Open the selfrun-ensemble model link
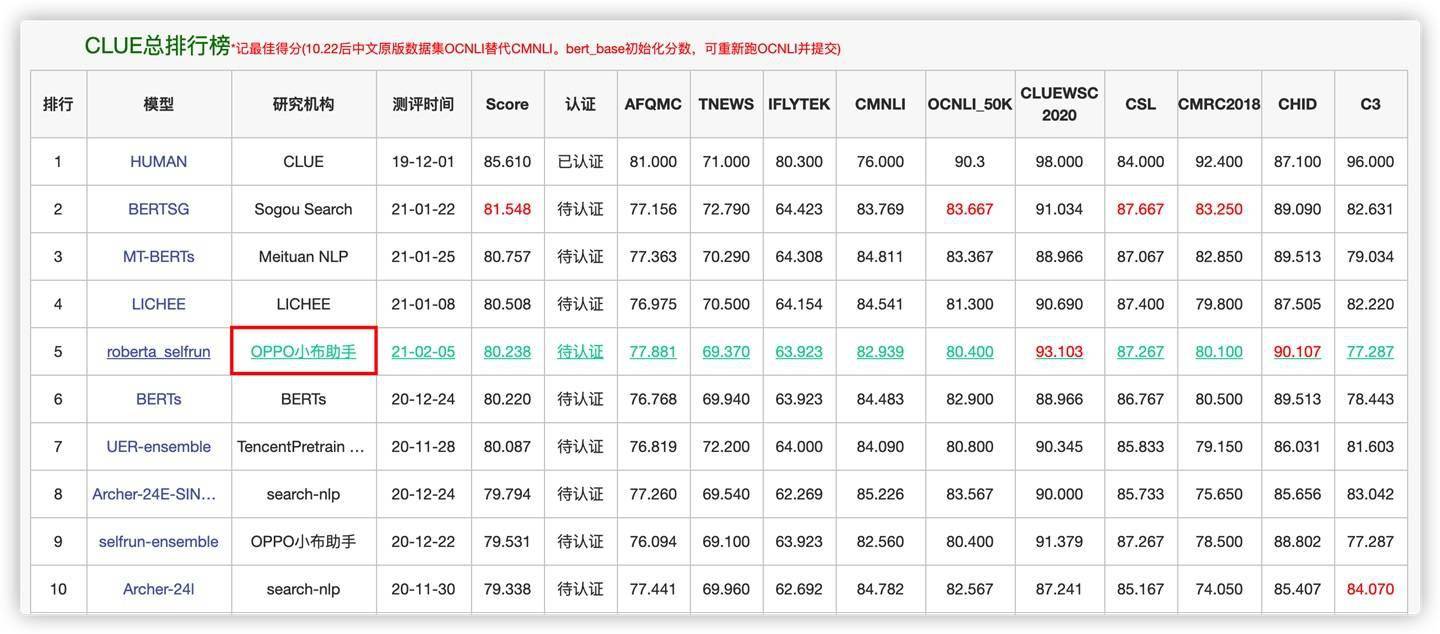The image size is (1440, 634). pos(157,539)
